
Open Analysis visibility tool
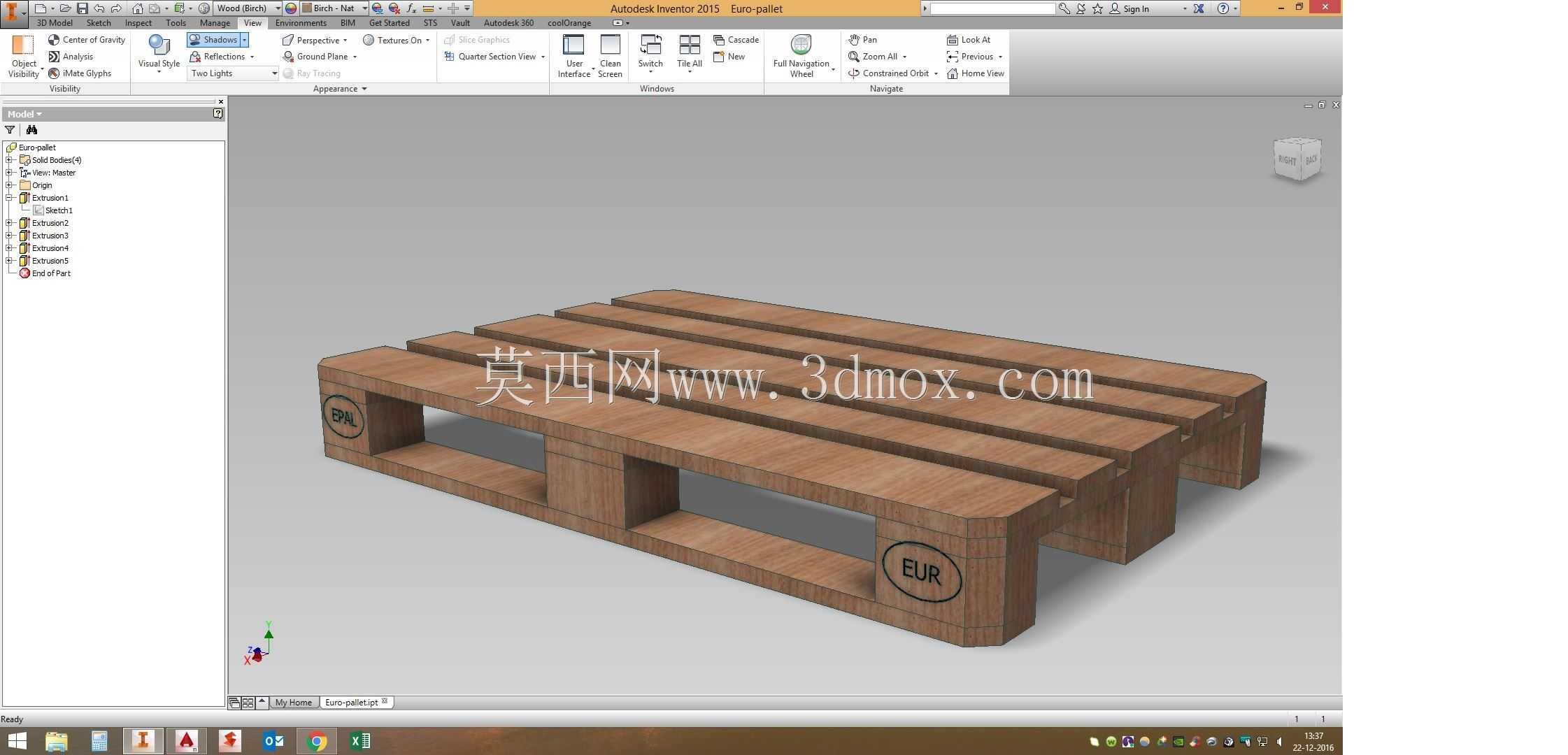(x=70, y=57)
